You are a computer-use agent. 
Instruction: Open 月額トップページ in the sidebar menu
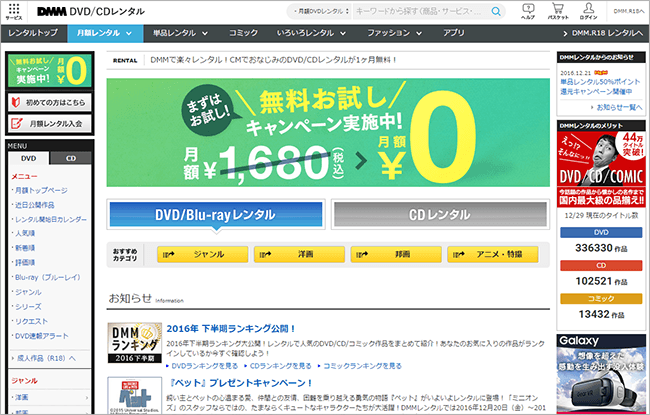[x=41, y=190]
